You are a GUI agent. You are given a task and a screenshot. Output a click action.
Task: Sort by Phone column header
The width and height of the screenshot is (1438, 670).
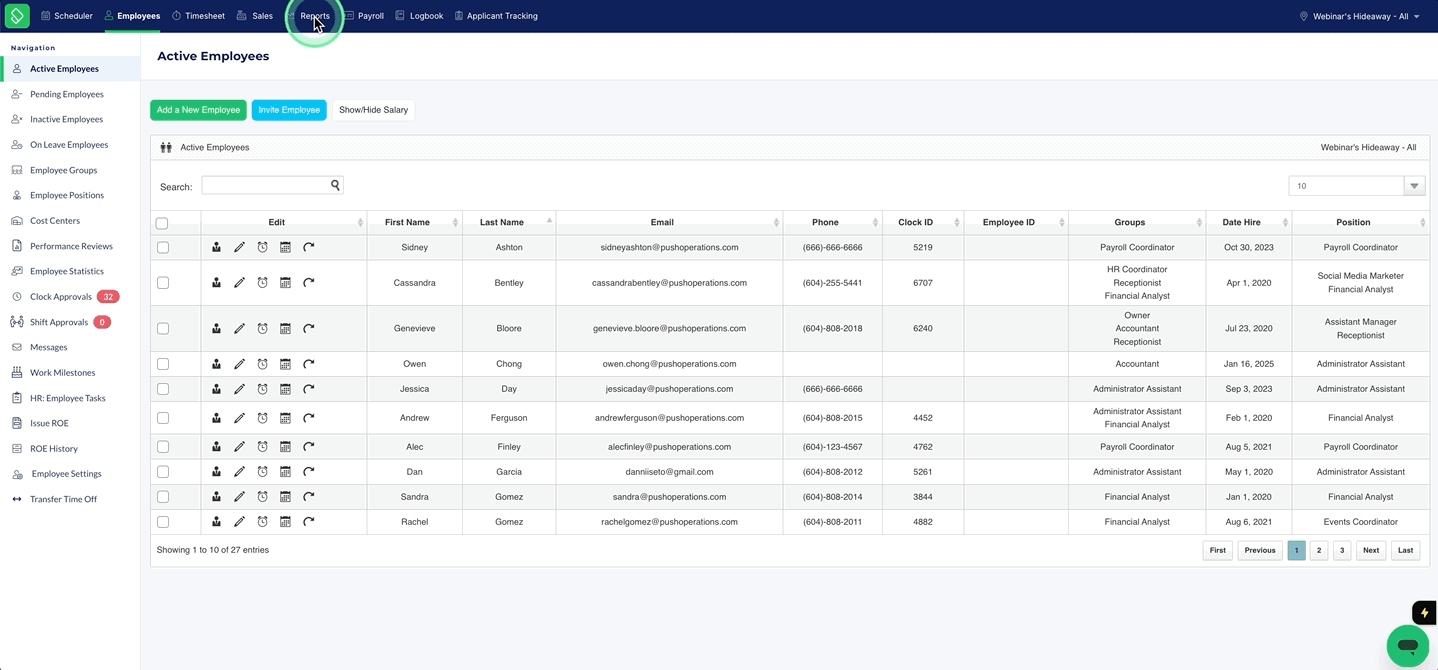(832, 222)
